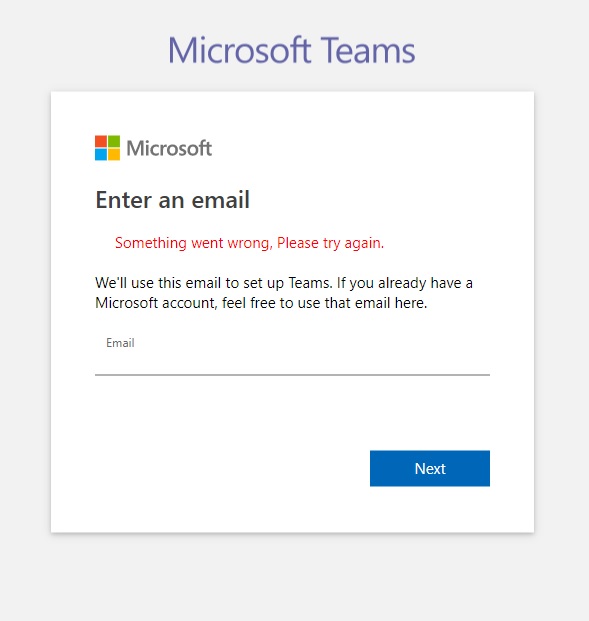Click 'Please try again' in the error text
Screen dimensions: 589x621
click(330, 243)
